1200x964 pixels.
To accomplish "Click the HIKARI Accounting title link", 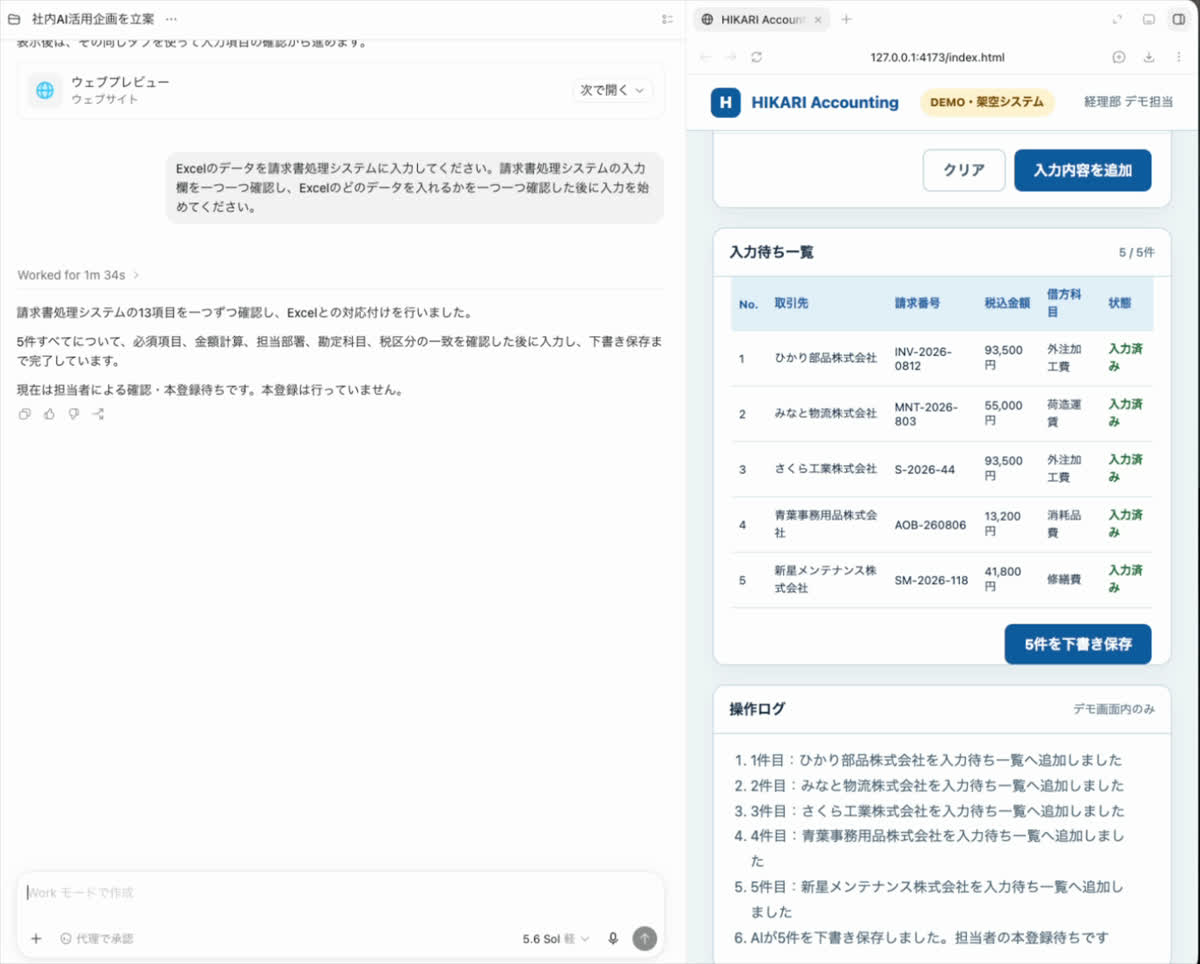I will [x=825, y=102].
